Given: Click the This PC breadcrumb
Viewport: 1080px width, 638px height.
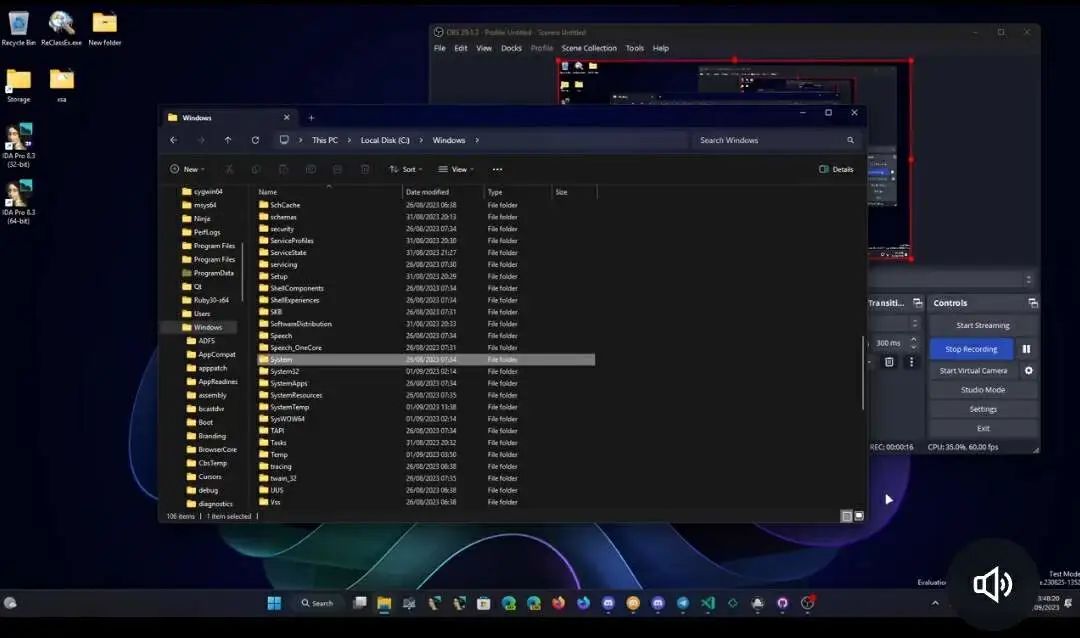Looking at the screenshot, I should 325,140.
